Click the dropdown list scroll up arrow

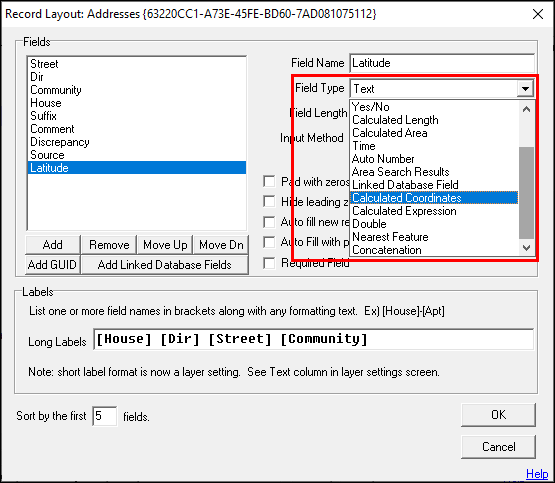pyautogui.click(x=526, y=109)
